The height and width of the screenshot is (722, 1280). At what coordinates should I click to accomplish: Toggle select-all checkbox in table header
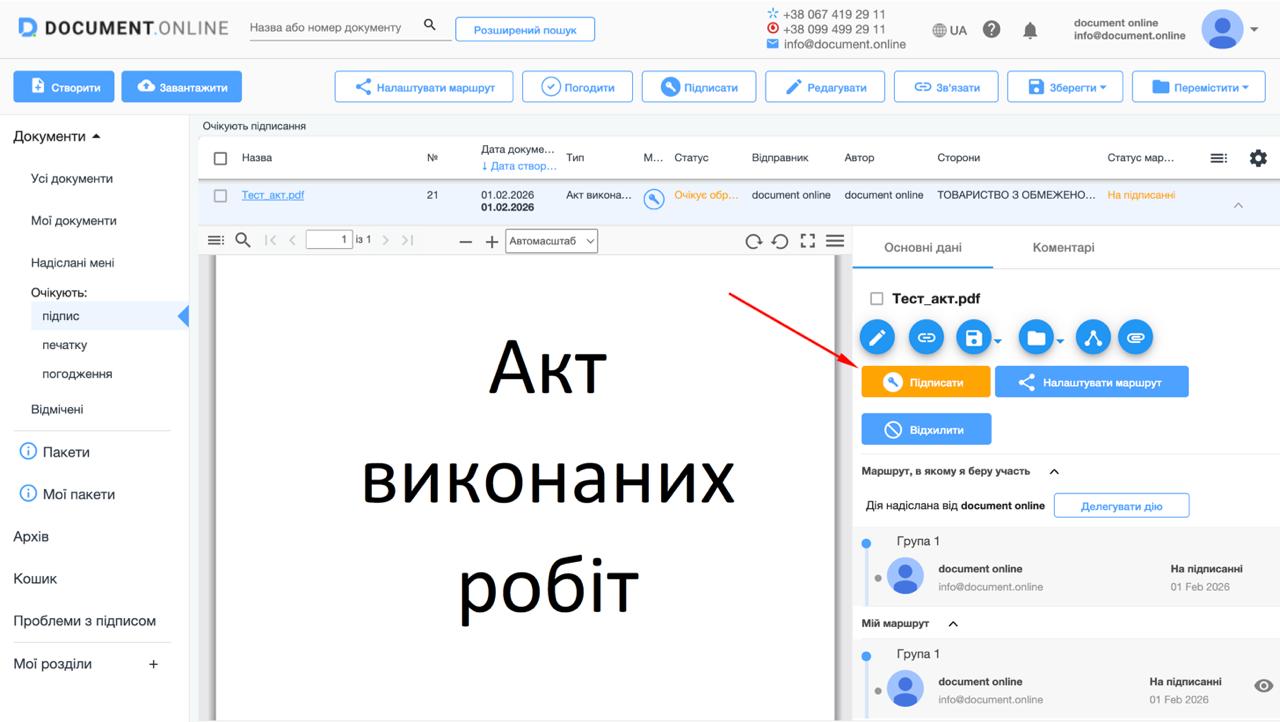pyautogui.click(x=221, y=158)
